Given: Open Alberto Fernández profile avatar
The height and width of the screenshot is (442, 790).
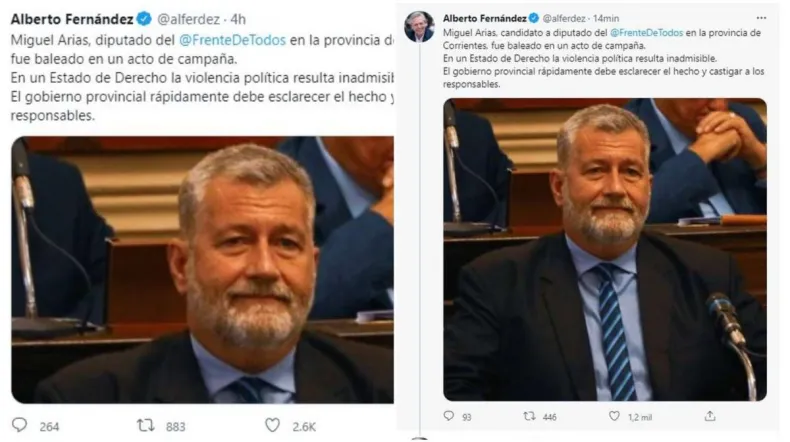Looking at the screenshot, I should [419, 26].
